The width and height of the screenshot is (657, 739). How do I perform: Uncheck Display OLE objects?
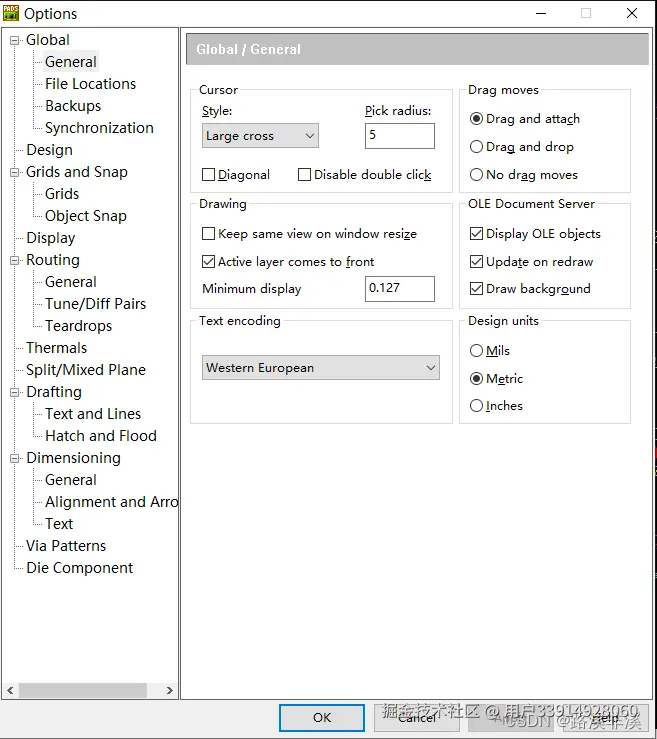coord(476,234)
